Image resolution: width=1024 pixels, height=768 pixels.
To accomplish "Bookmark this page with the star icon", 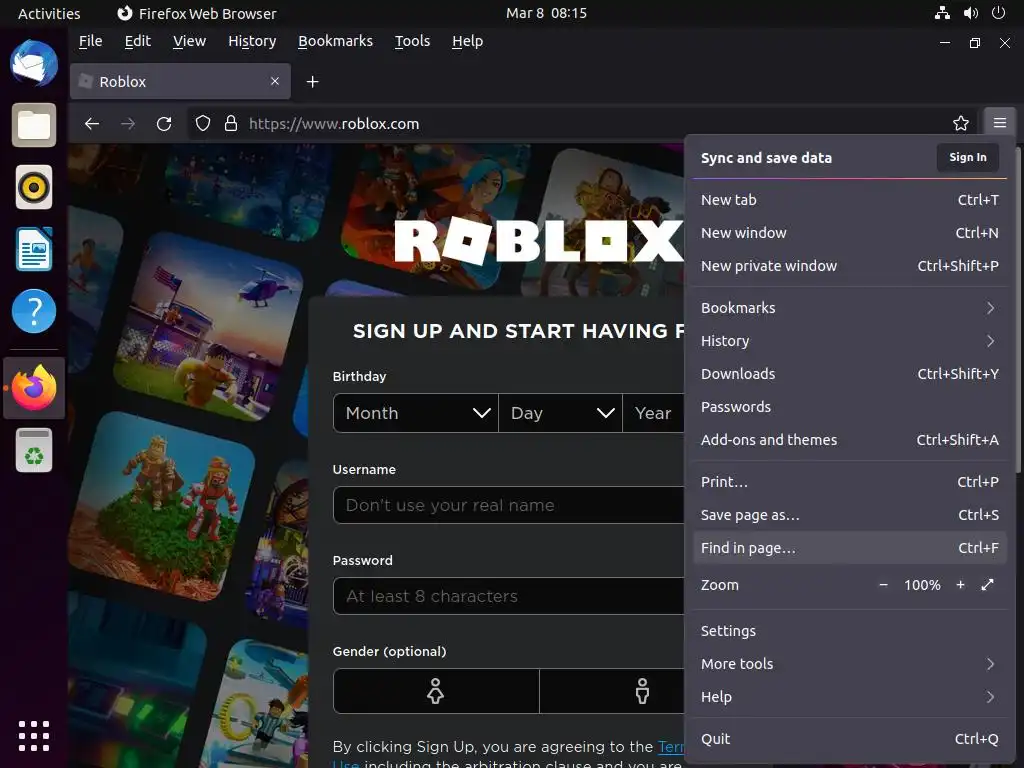I will (x=961, y=123).
